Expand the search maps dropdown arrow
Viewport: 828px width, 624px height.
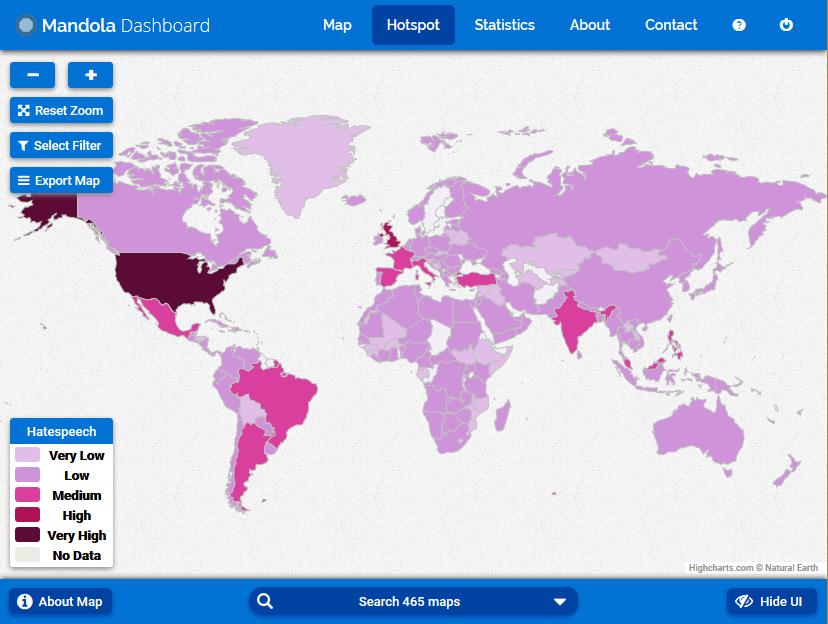pos(560,601)
